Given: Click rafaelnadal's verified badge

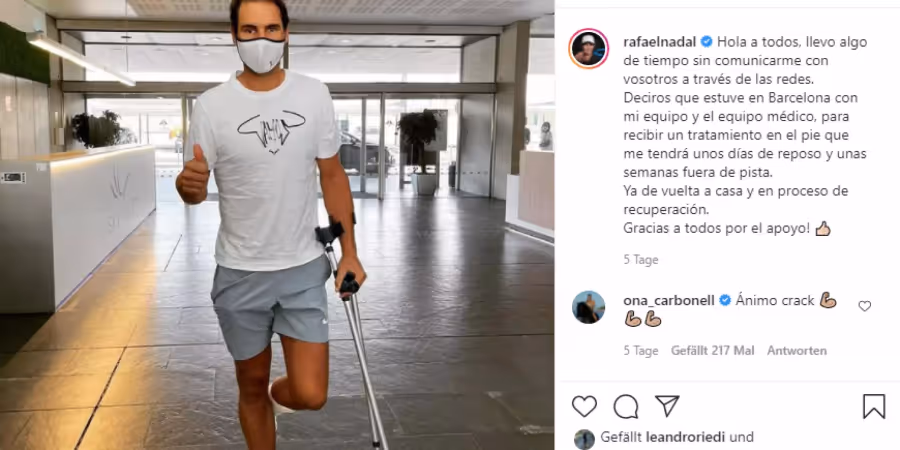Looking at the screenshot, I should point(707,42).
